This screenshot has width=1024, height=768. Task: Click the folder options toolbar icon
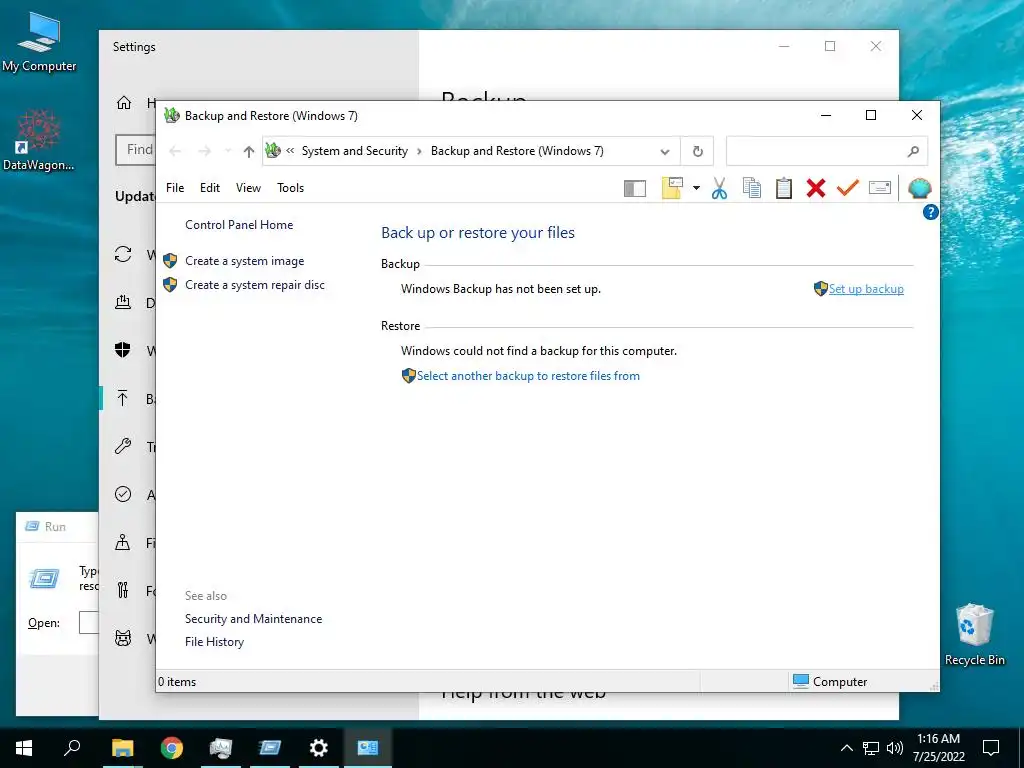point(672,188)
